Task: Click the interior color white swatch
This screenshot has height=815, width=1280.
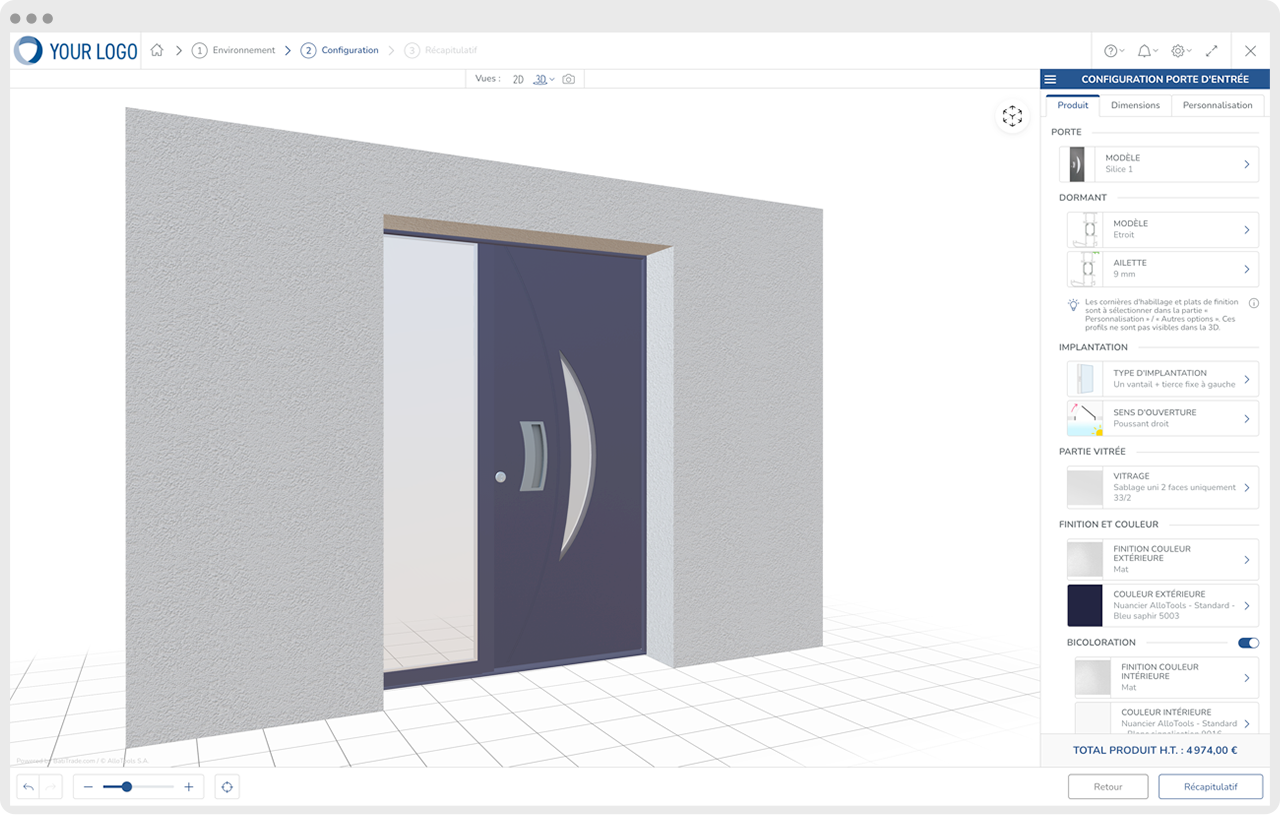Action: 1093,718
